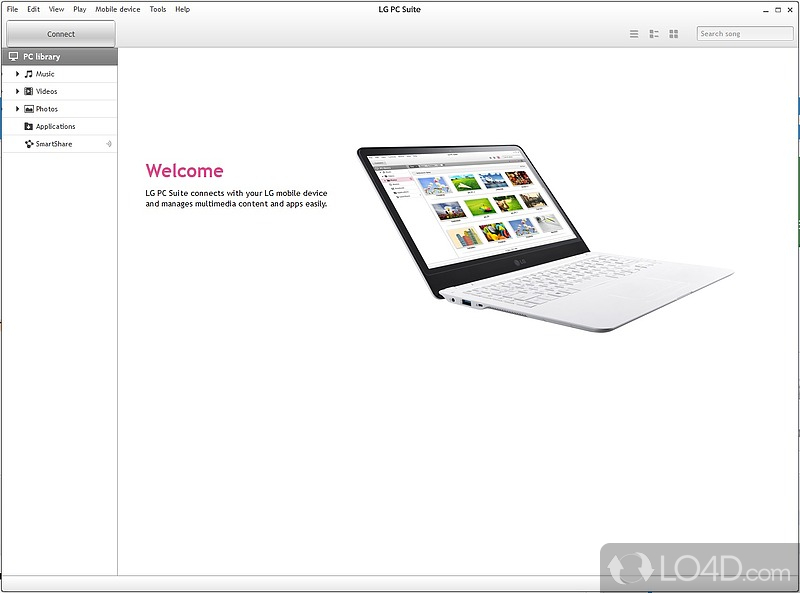
Task: Expand the Videos tree node arrow
Action: click(17, 91)
